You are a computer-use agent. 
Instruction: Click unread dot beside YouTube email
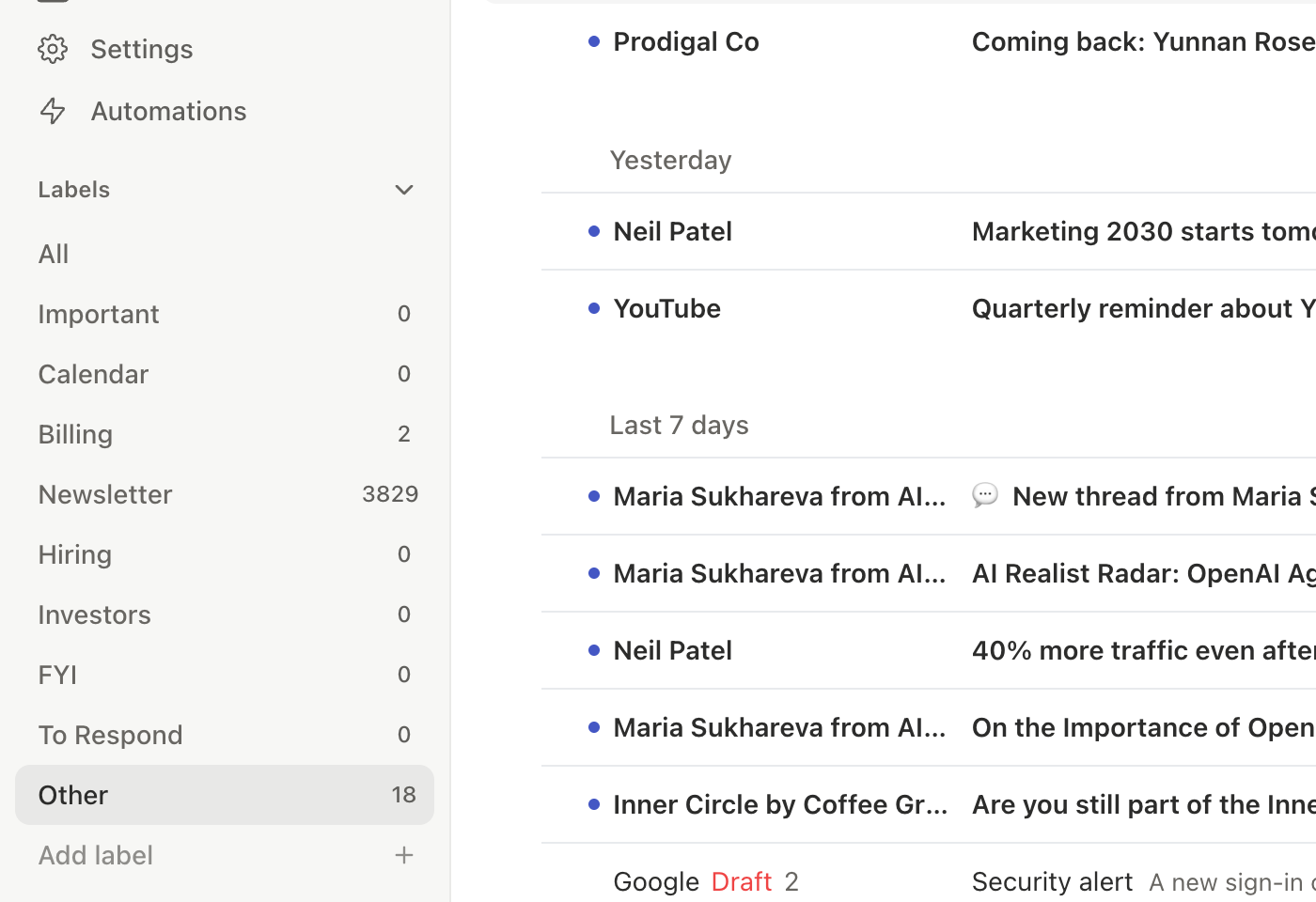594,308
